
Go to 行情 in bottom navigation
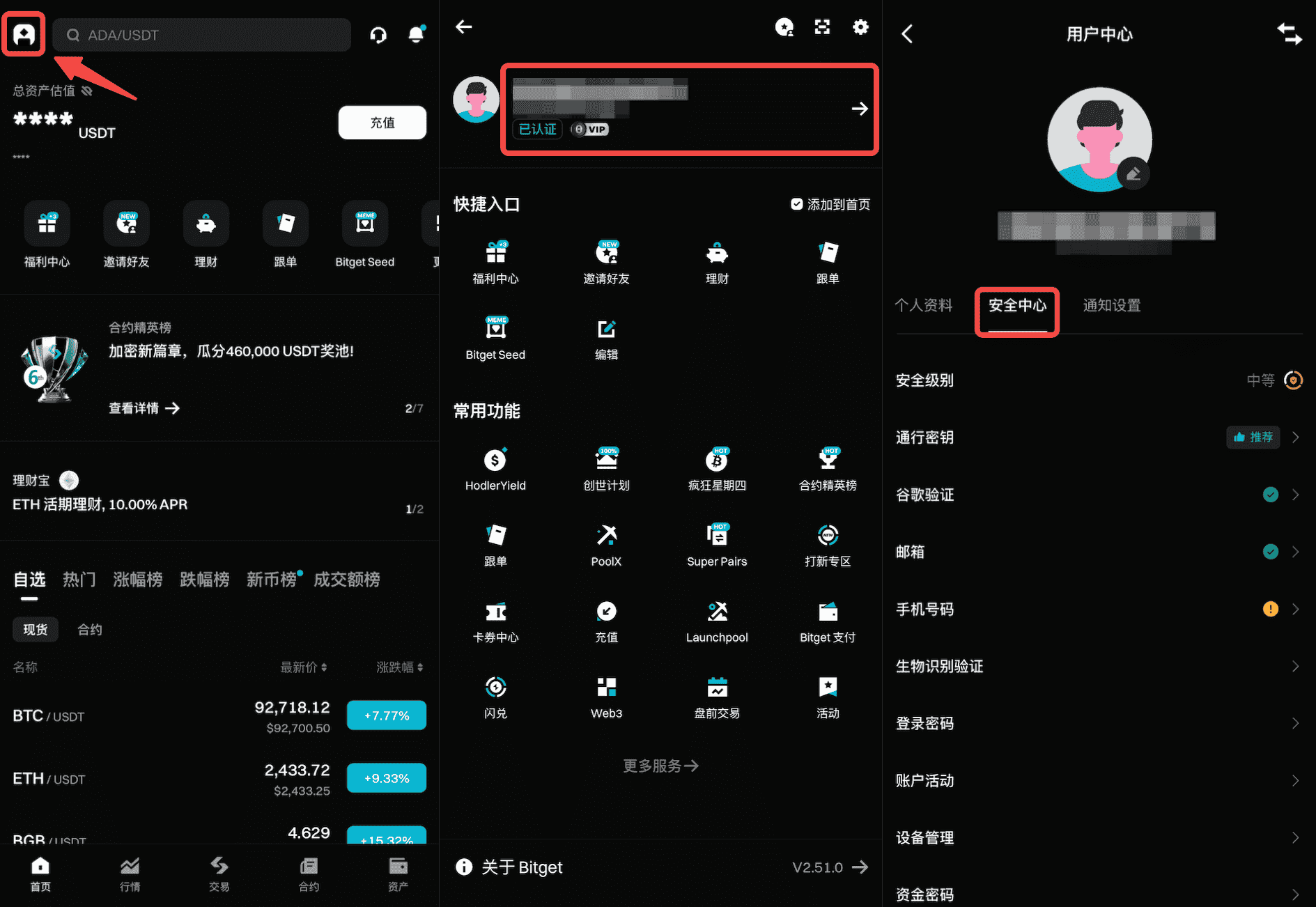tap(130, 874)
